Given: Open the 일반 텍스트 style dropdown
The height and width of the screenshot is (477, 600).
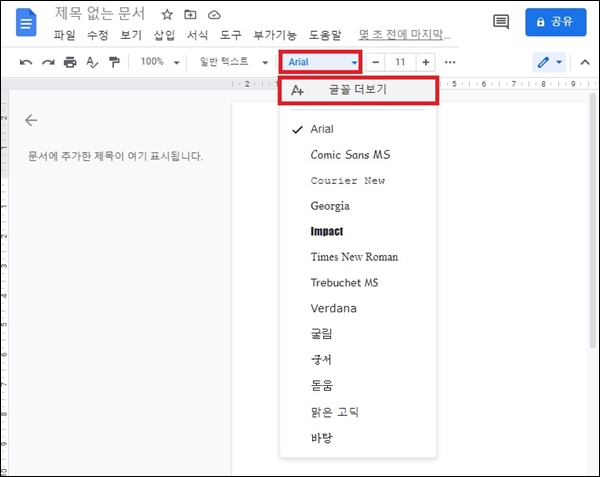Looking at the screenshot, I should 233,62.
